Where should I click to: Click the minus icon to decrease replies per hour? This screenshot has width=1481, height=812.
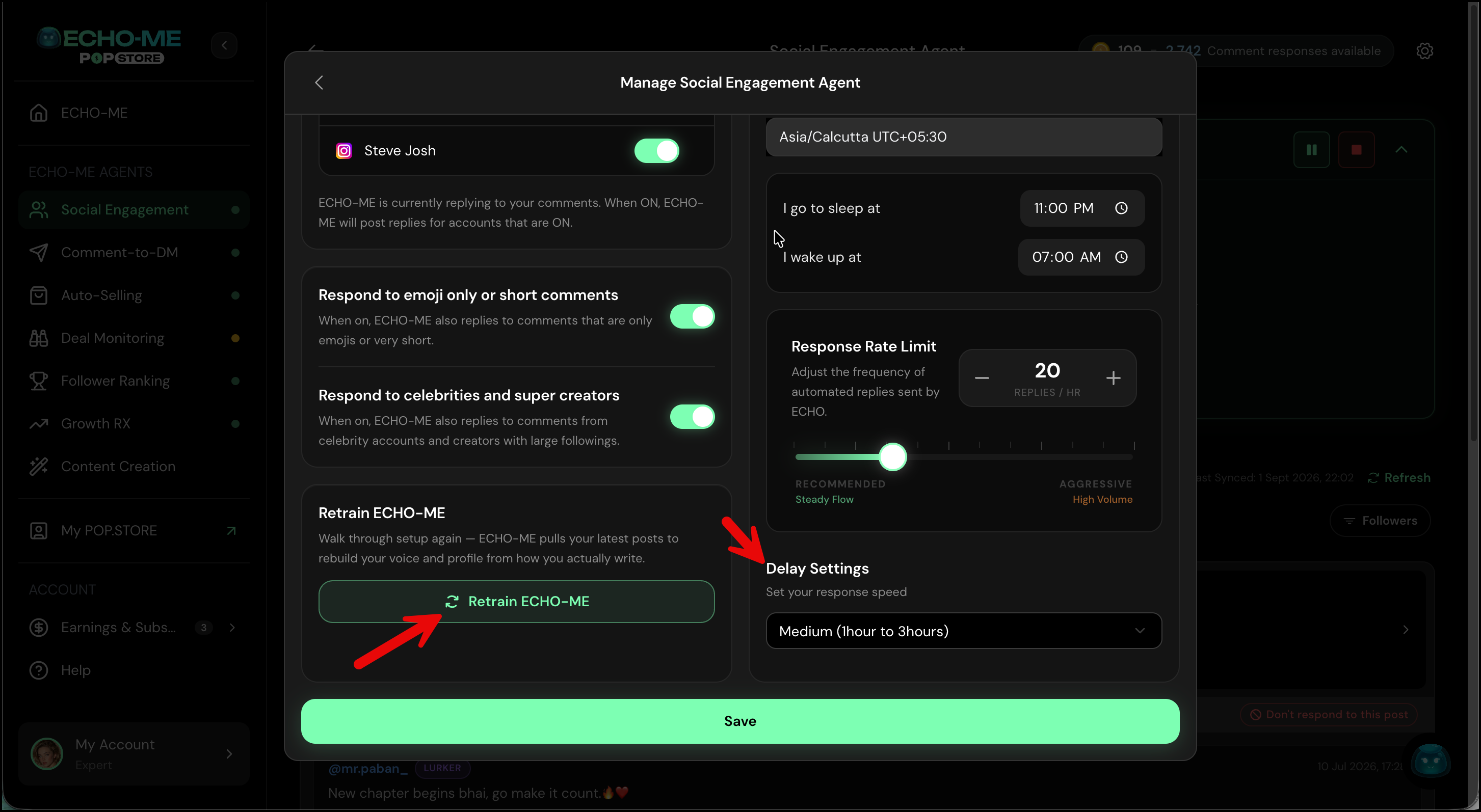pos(982,377)
